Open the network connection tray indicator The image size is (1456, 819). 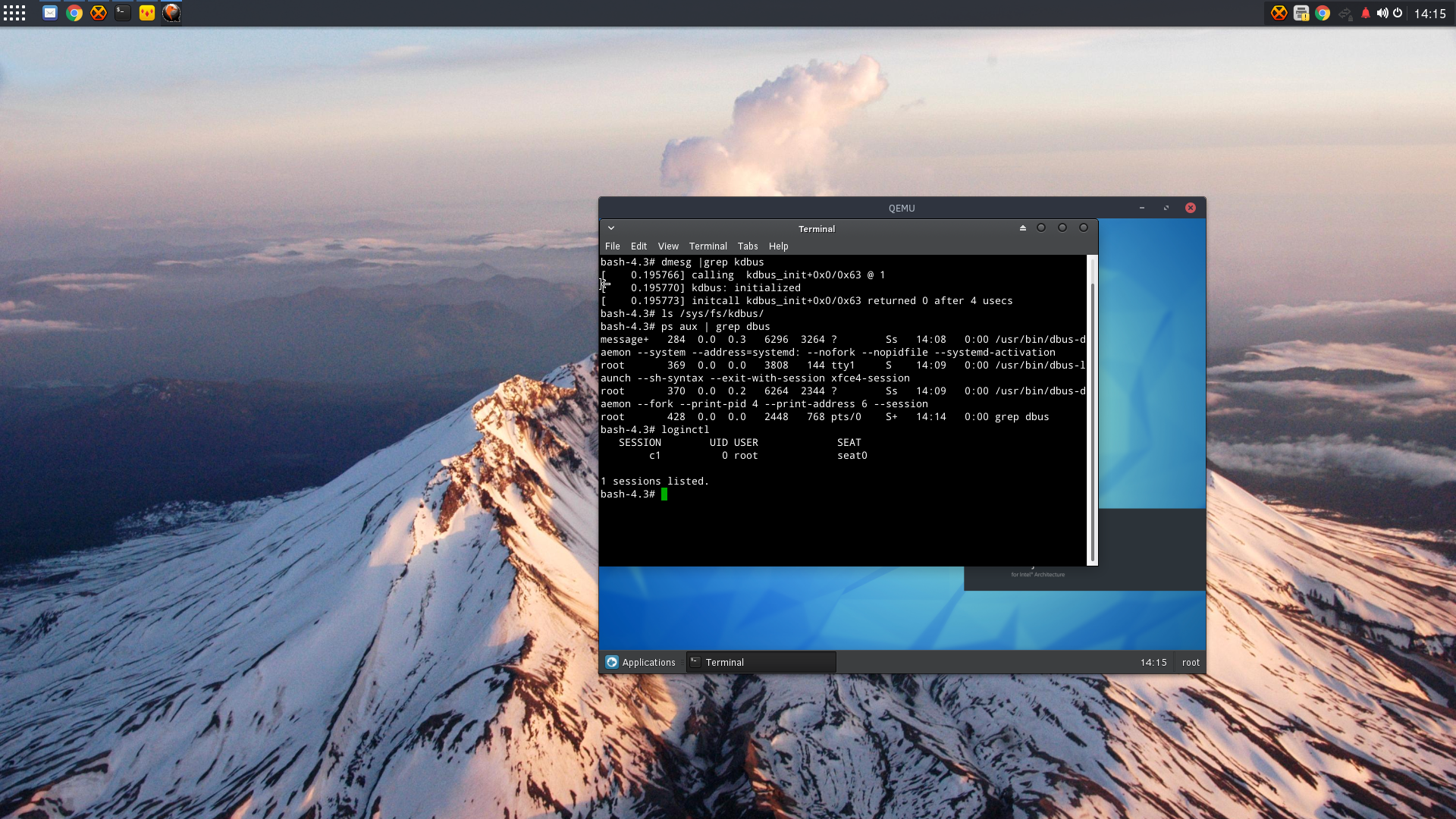tap(1345, 13)
